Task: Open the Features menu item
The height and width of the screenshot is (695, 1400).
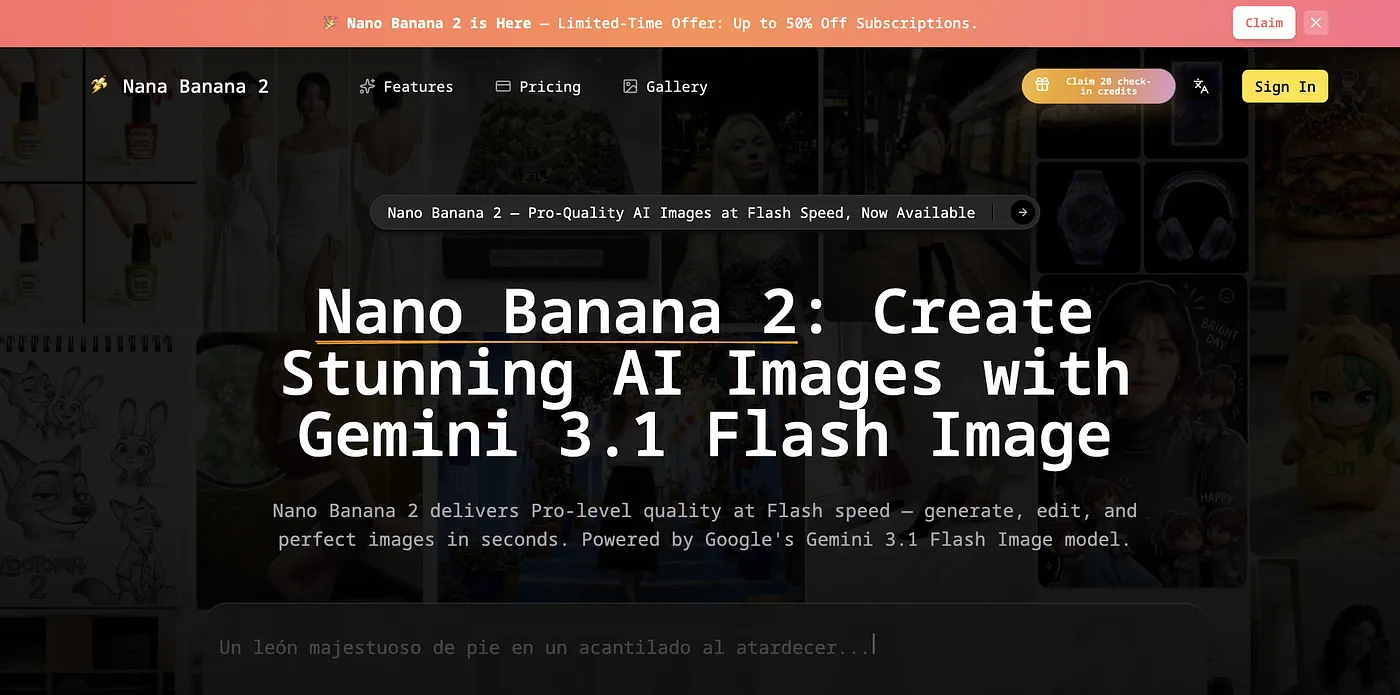Action: [x=406, y=87]
